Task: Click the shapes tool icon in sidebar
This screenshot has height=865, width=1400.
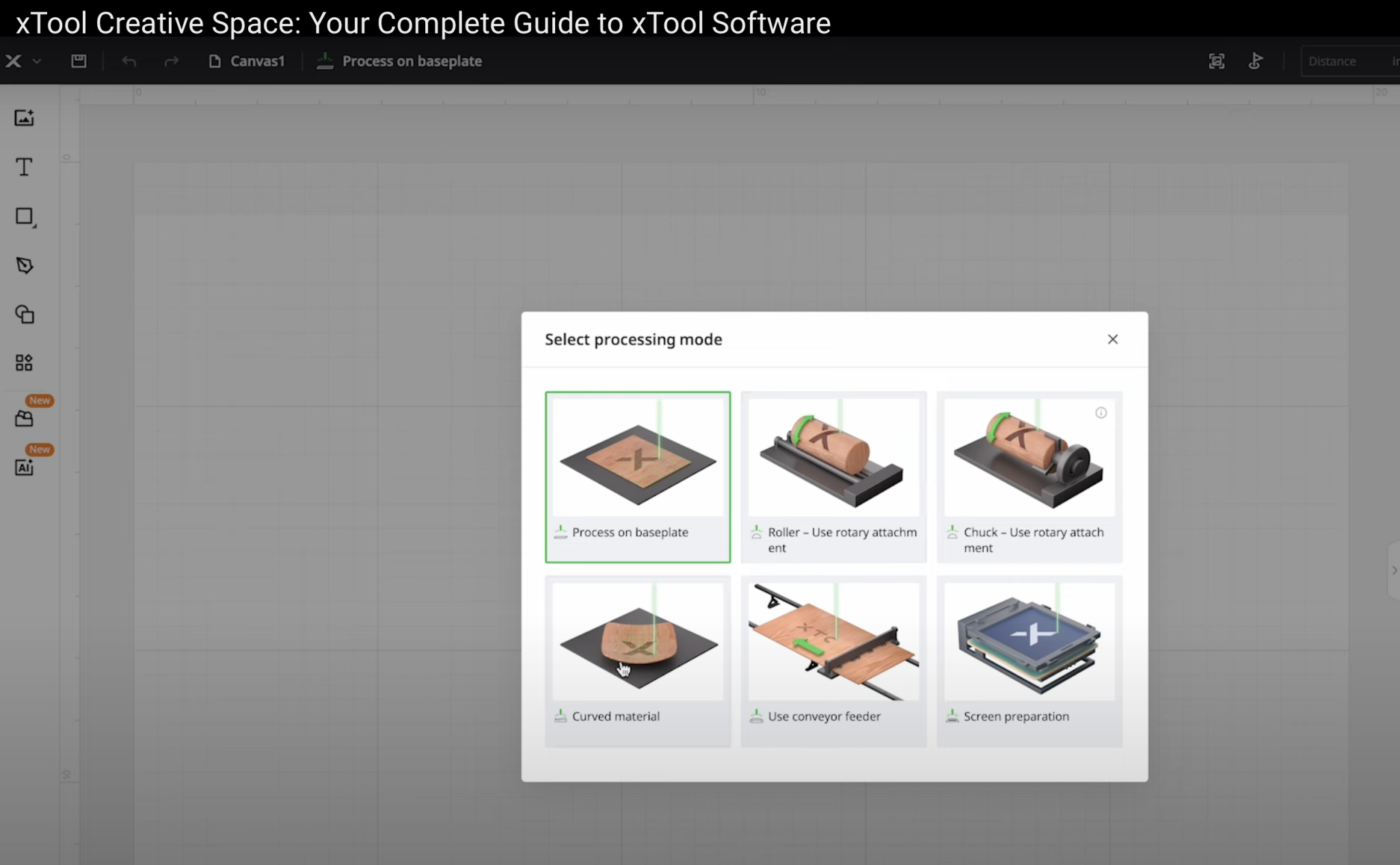Action: (24, 216)
